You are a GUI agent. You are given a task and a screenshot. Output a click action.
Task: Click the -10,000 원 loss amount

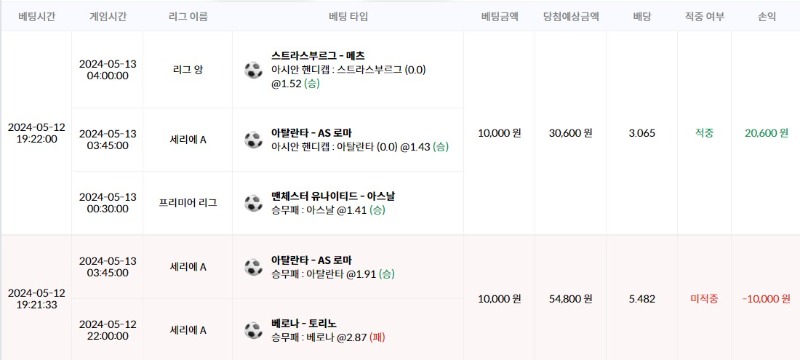click(x=766, y=299)
